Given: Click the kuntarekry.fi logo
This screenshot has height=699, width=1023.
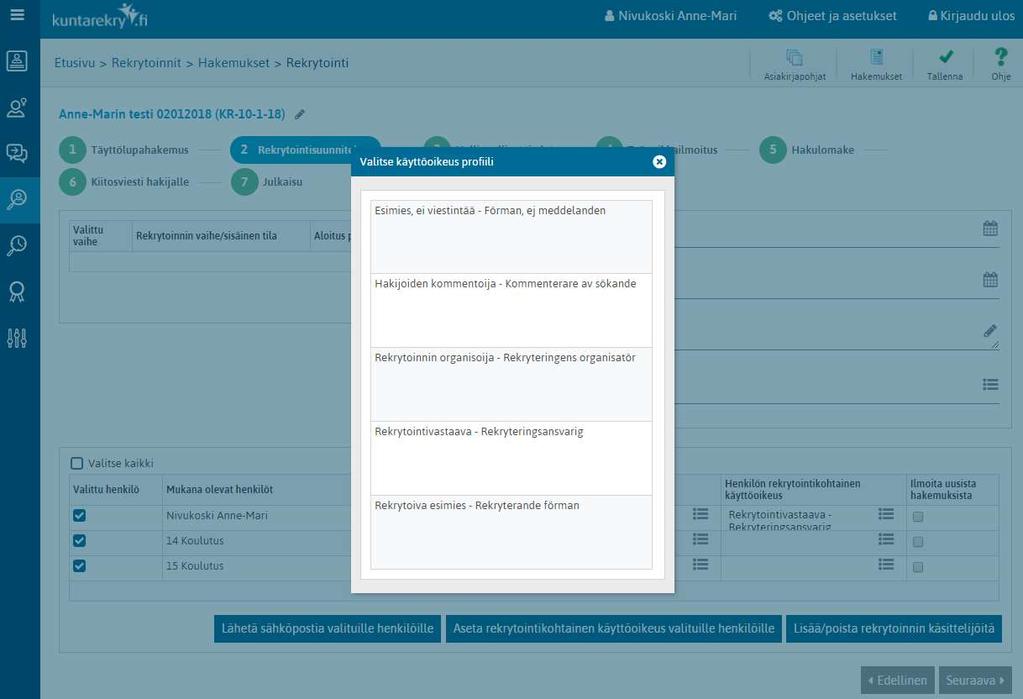Looking at the screenshot, I should pos(100,16).
